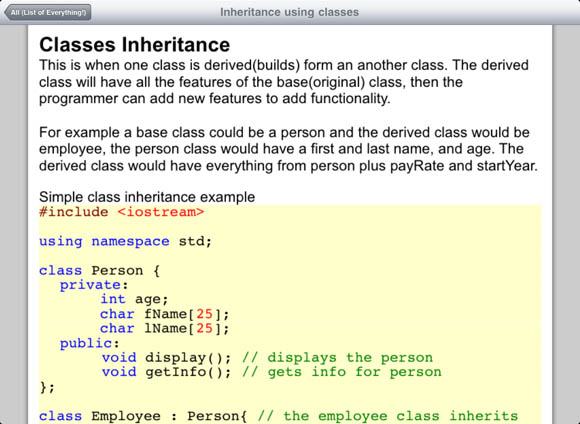This screenshot has height=424, width=580.
Task: Click the '// the employee class inherits' comment
Action: point(388,416)
